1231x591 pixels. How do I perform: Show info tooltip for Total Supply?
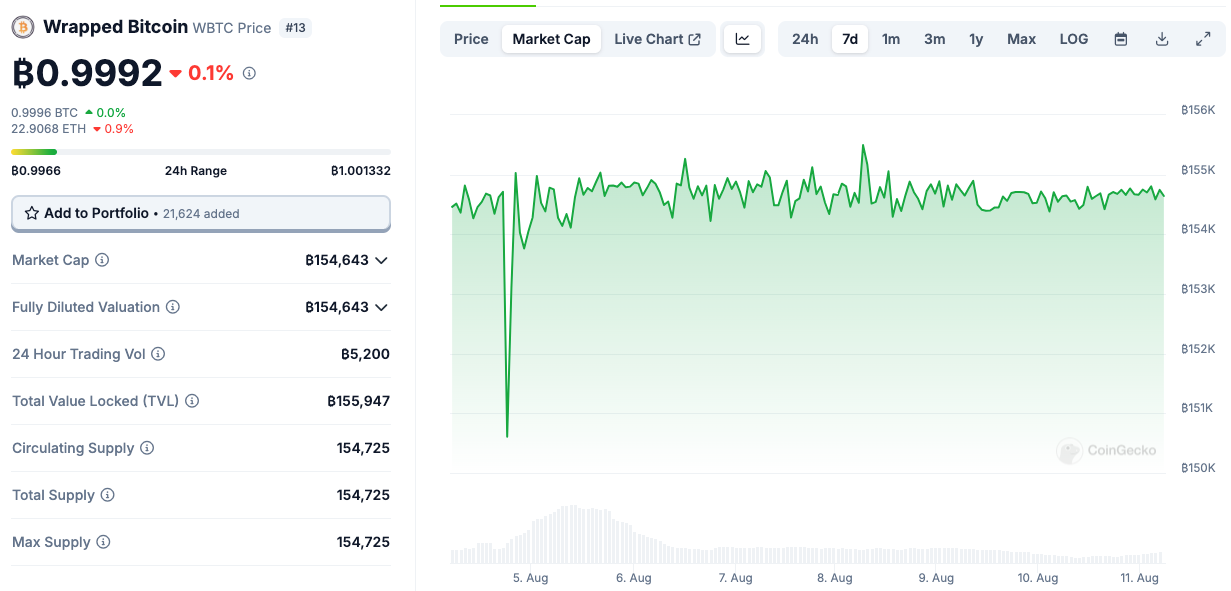[x=108, y=495]
